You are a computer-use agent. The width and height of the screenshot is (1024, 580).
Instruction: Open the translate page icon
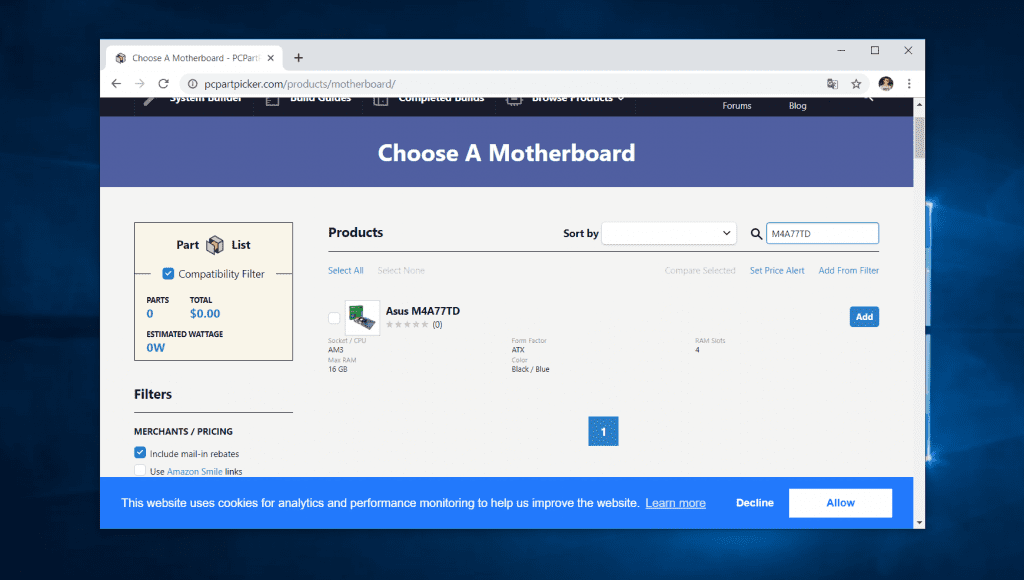tap(832, 84)
